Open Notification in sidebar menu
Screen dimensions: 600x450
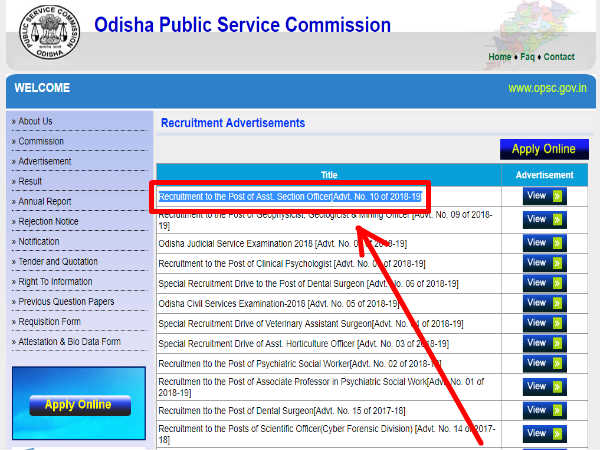coord(39,241)
